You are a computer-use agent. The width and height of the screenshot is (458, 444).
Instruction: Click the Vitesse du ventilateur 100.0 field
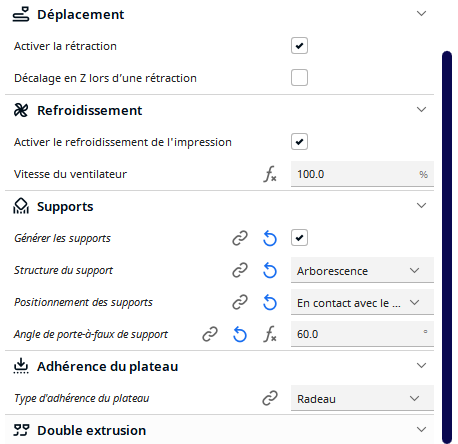click(362, 174)
